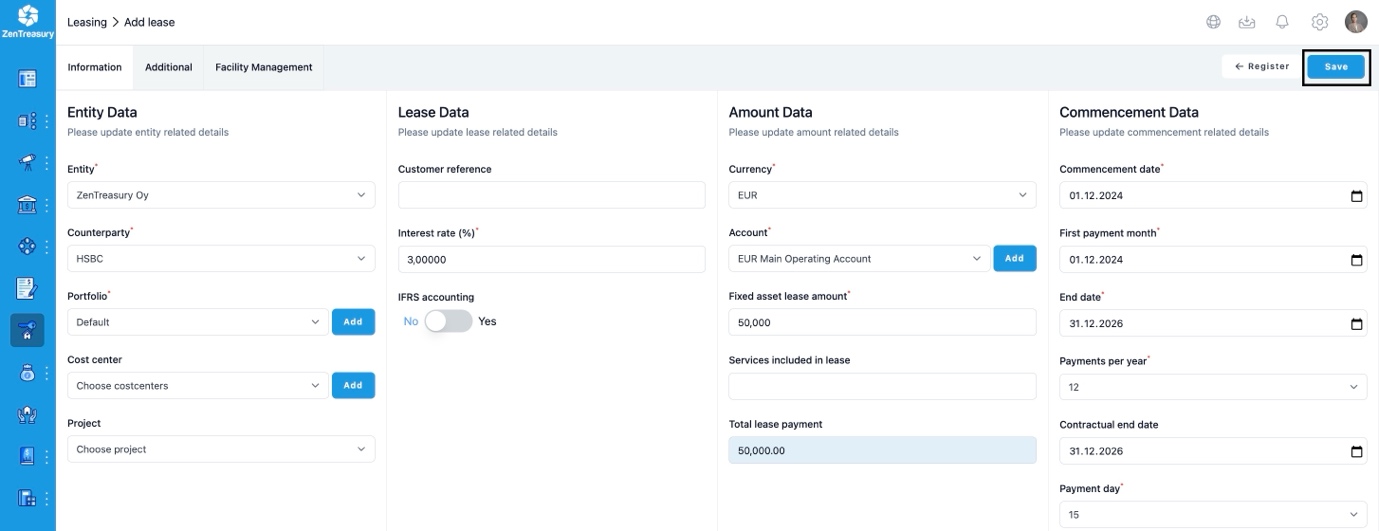The image size is (1379, 531).
Task: Click the Fixed asset lease amount field
Action: click(x=882, y=322)
